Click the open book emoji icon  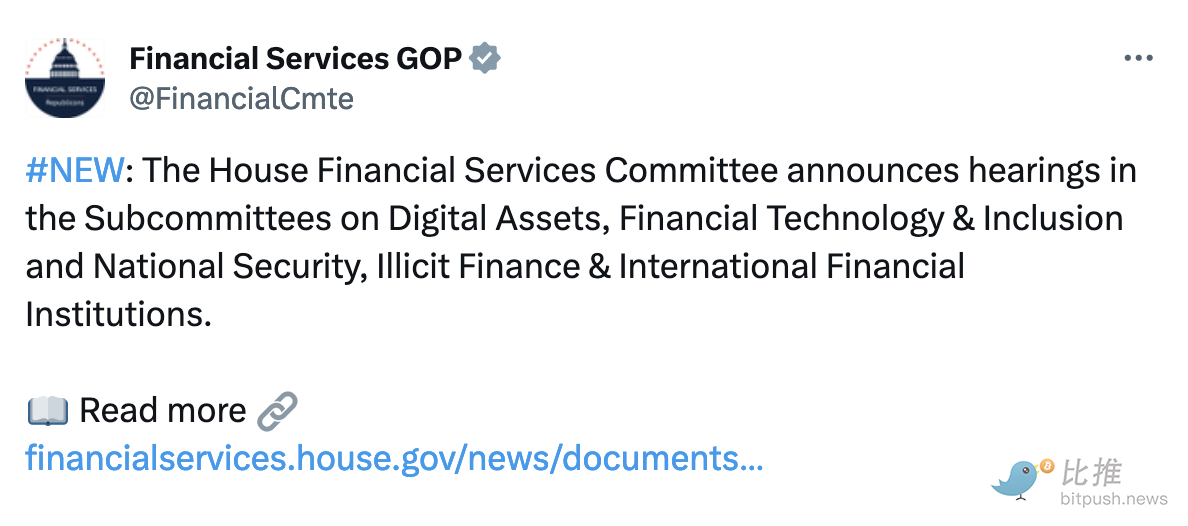[47, 410]
